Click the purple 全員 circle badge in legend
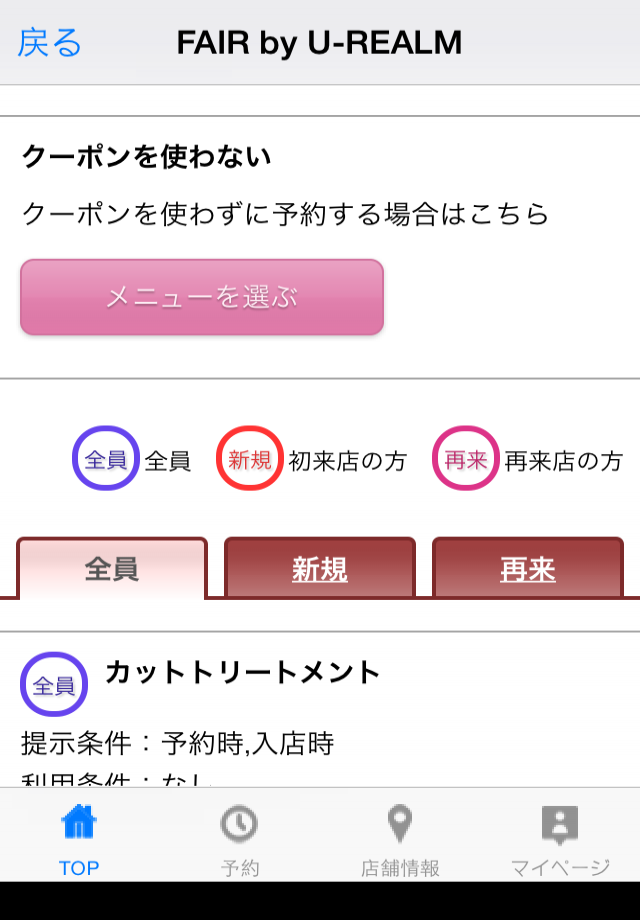Viewport: 640px width, 920px height. pos(106,458)
